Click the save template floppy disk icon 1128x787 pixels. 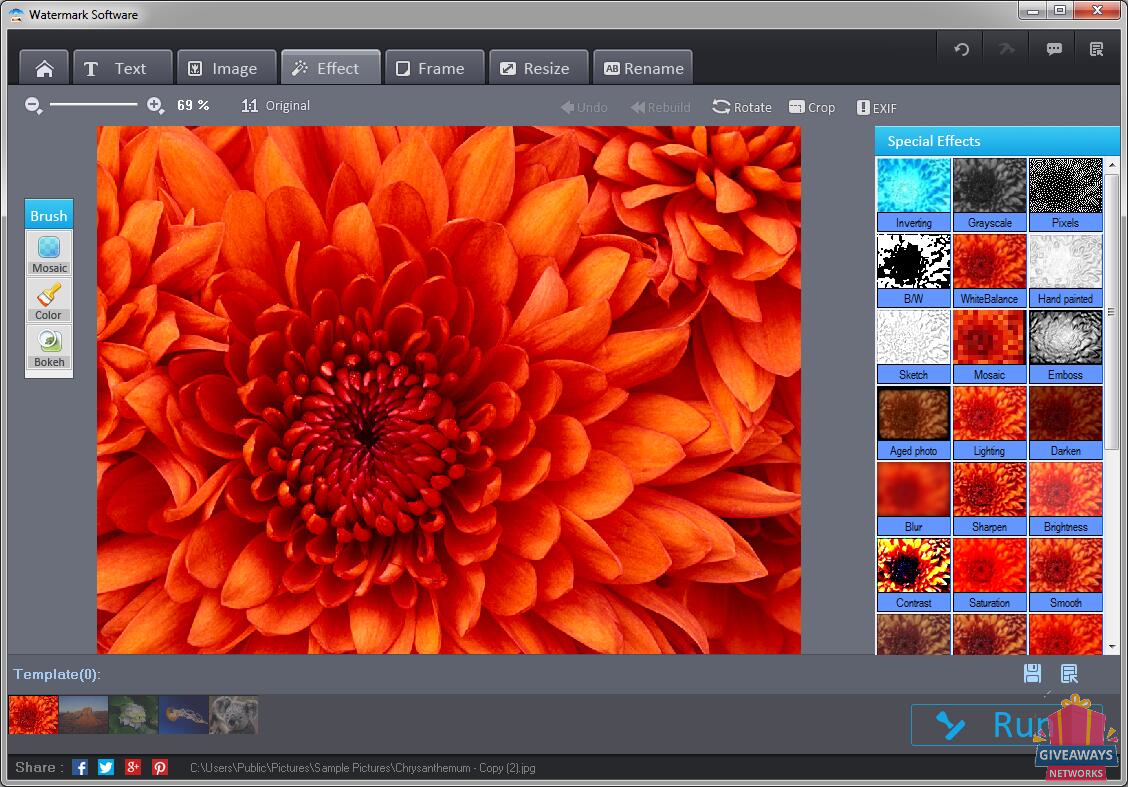[1032, 673]
